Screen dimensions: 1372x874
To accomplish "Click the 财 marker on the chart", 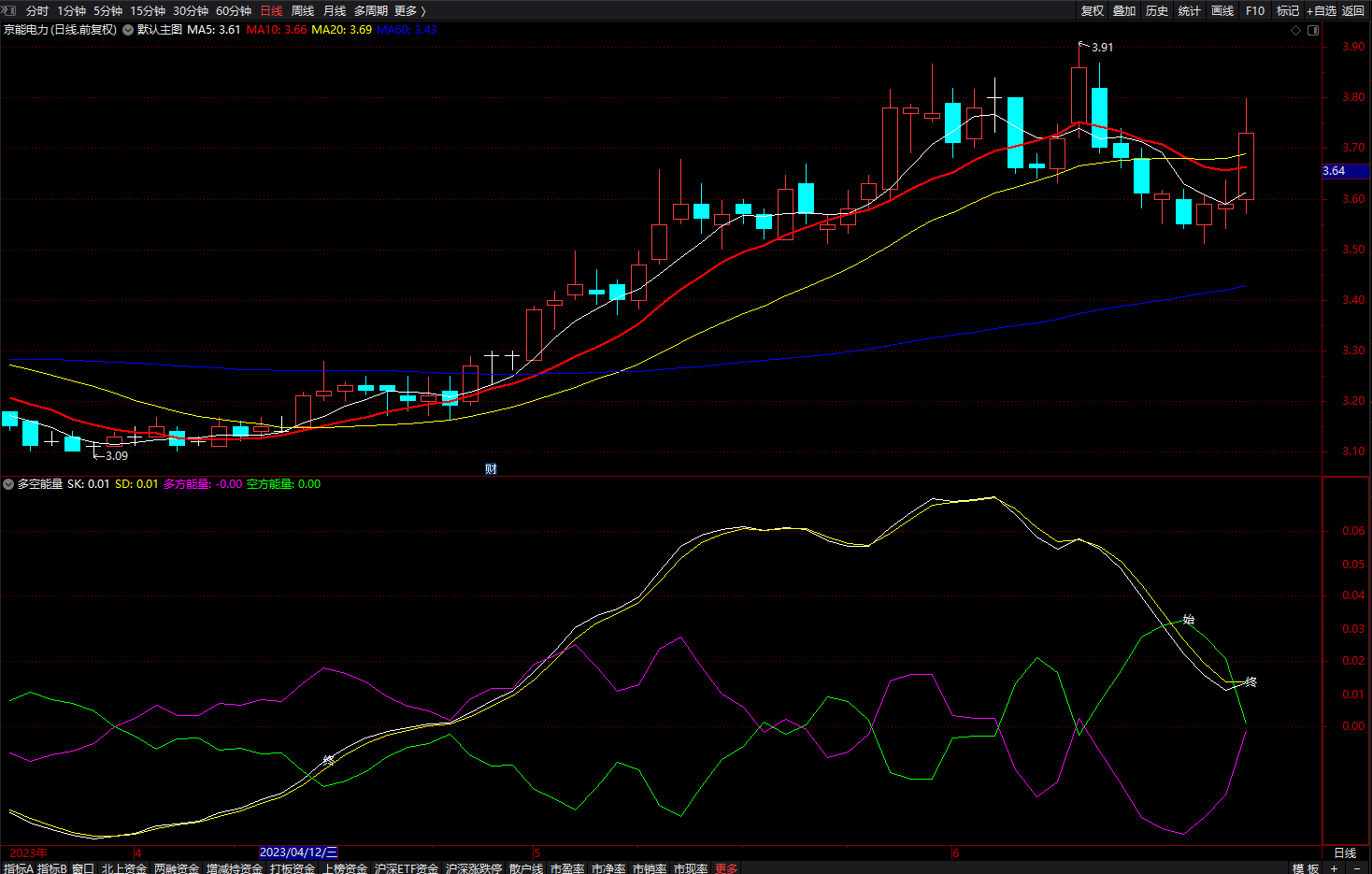I will tap(491, 469).
